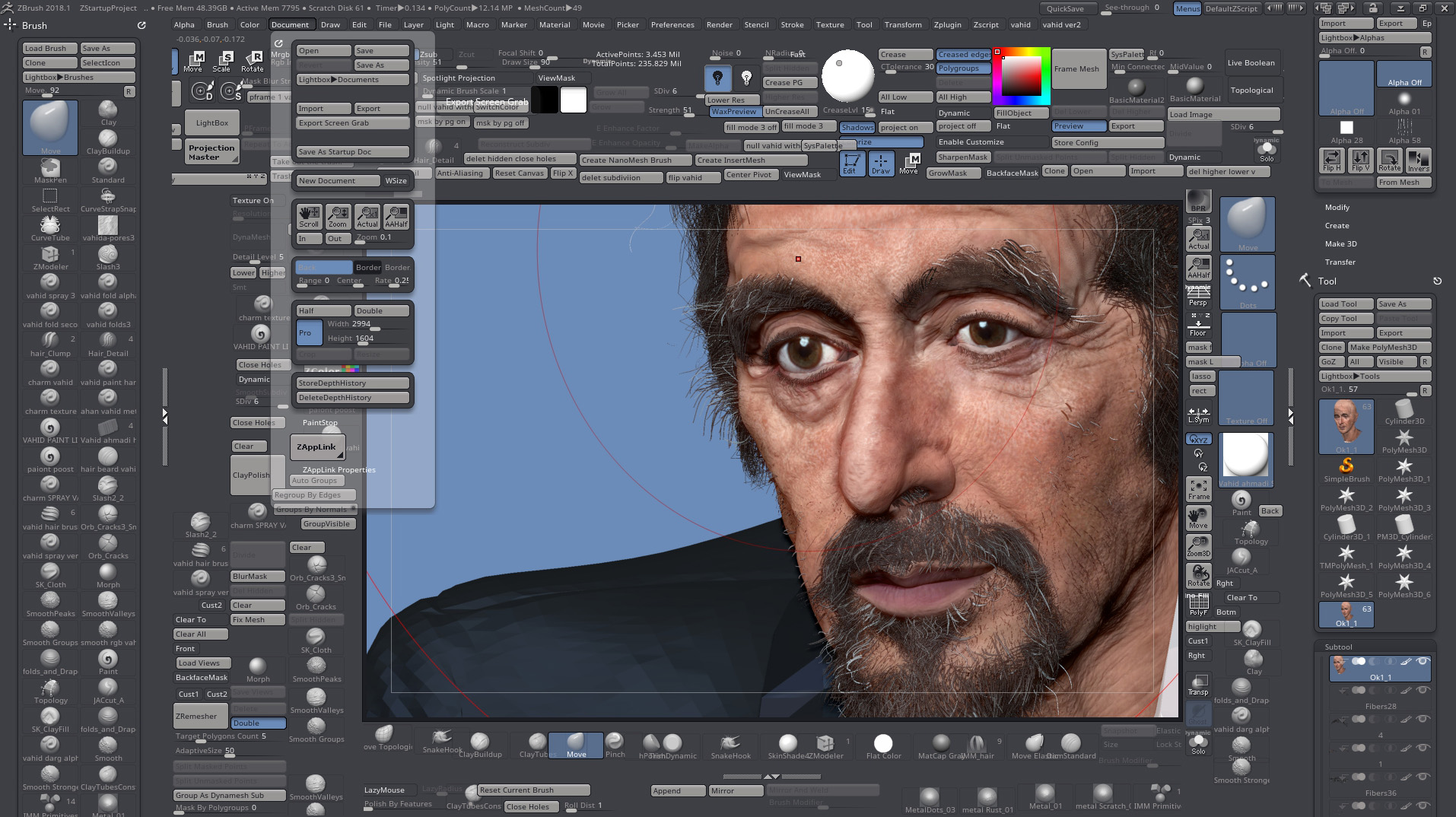This screenshot has height=817, width=1456.
Task: Select the Flat Color material at bottom
Action: 883,745
